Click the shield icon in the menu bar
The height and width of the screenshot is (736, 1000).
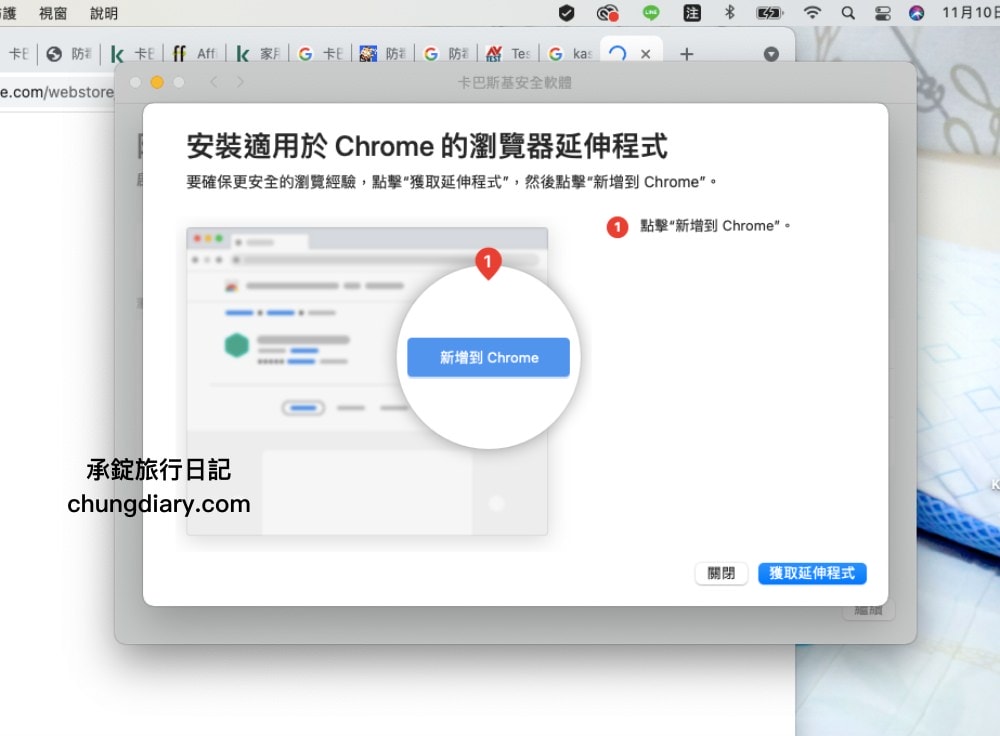pyautogui.click(x=567, y=13)
